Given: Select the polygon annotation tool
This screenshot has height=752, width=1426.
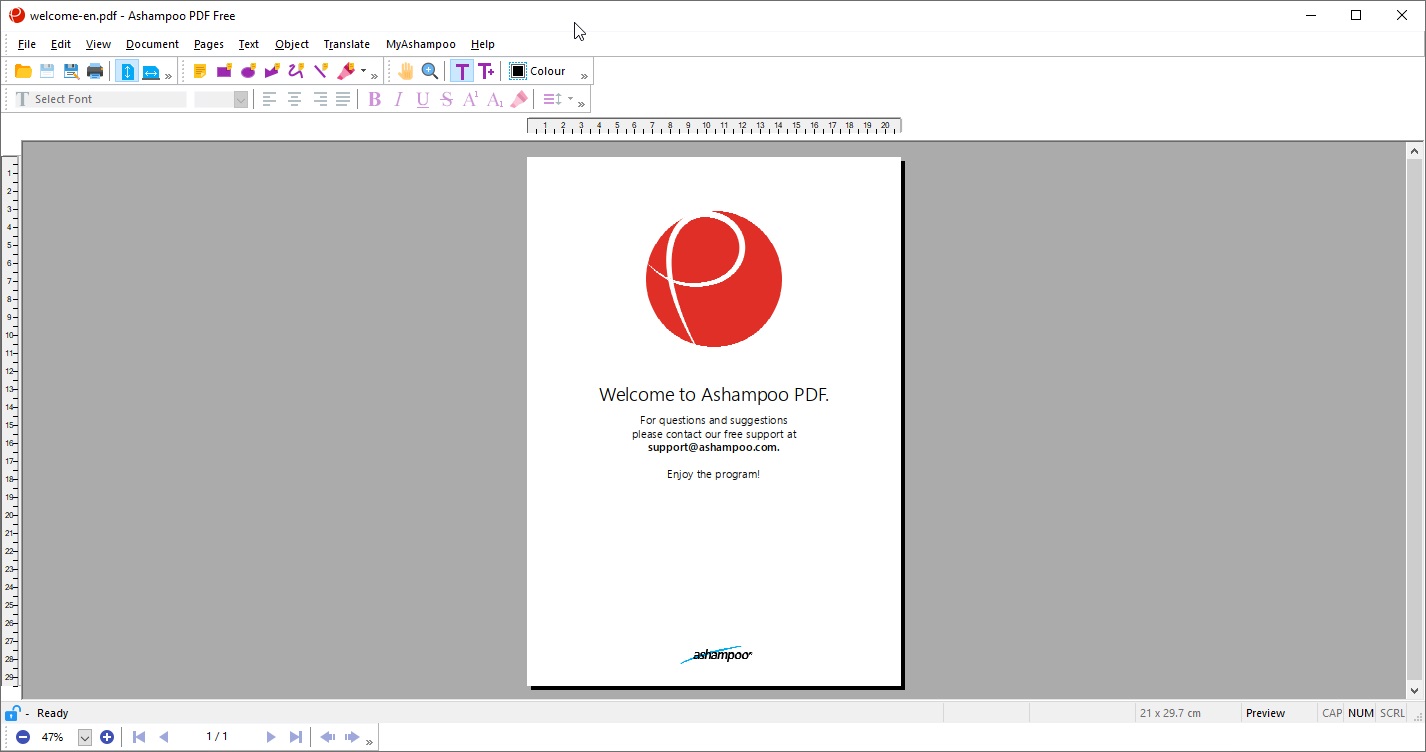Looking at the screenshot, I should pyautogui.click(x=272, y=71).
